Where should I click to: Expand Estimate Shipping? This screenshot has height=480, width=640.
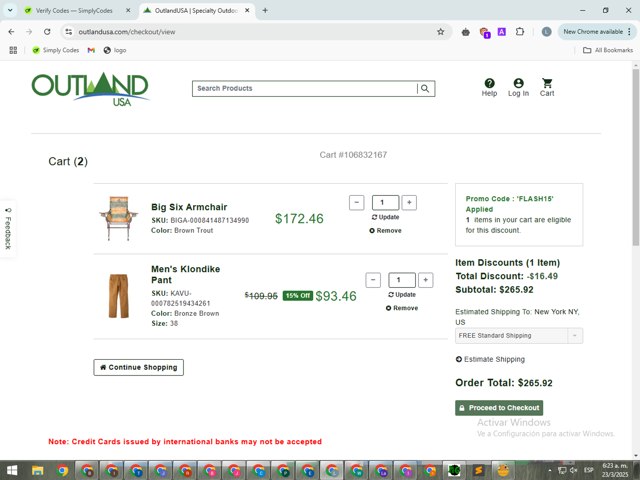point(490,359)
